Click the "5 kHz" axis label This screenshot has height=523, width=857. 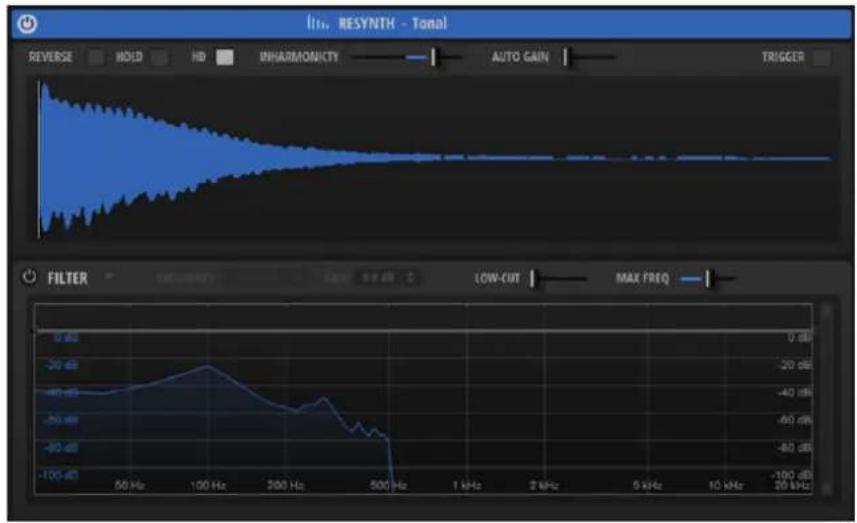(647, 485)
